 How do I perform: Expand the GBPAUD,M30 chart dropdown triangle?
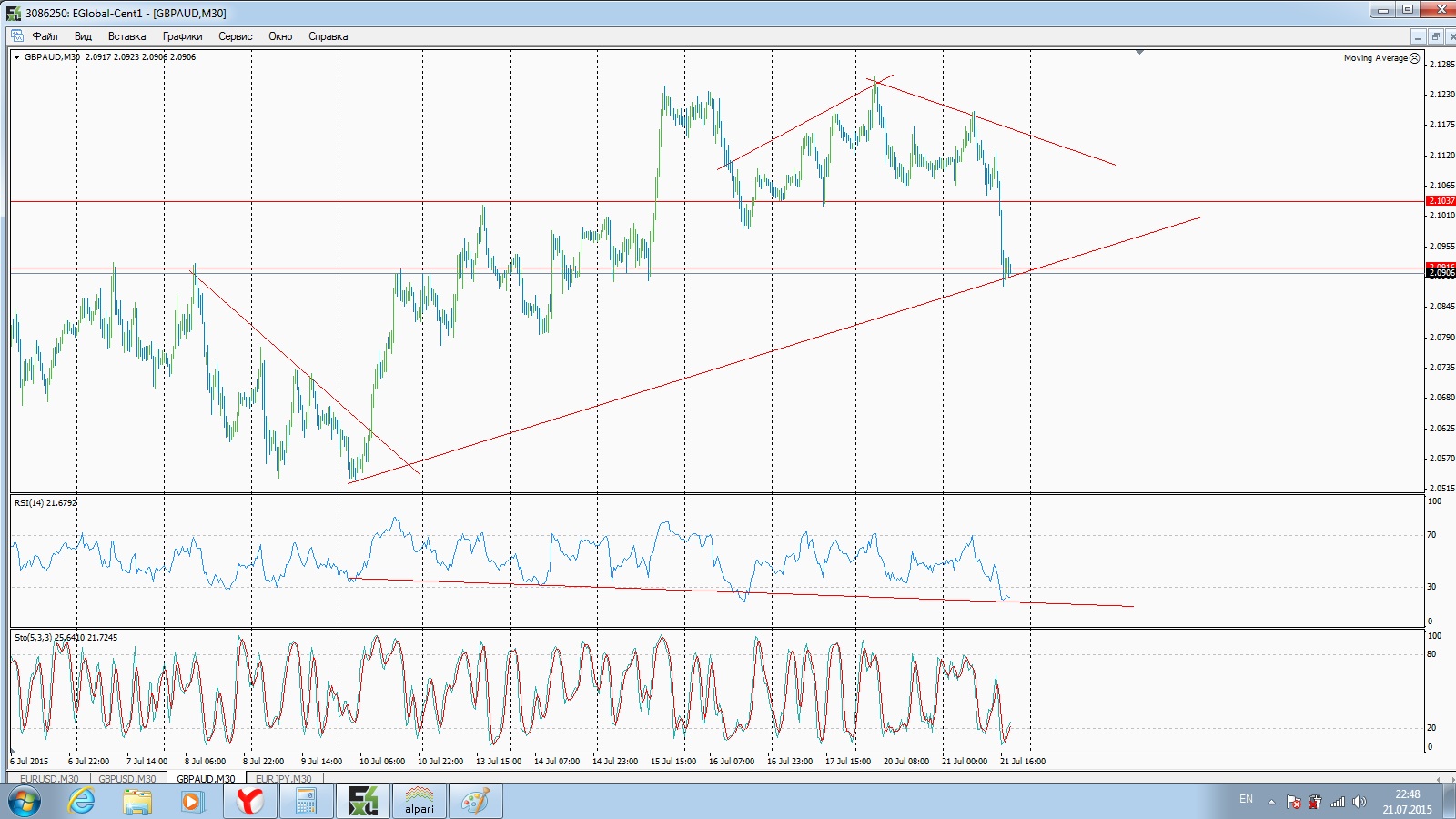17,57
